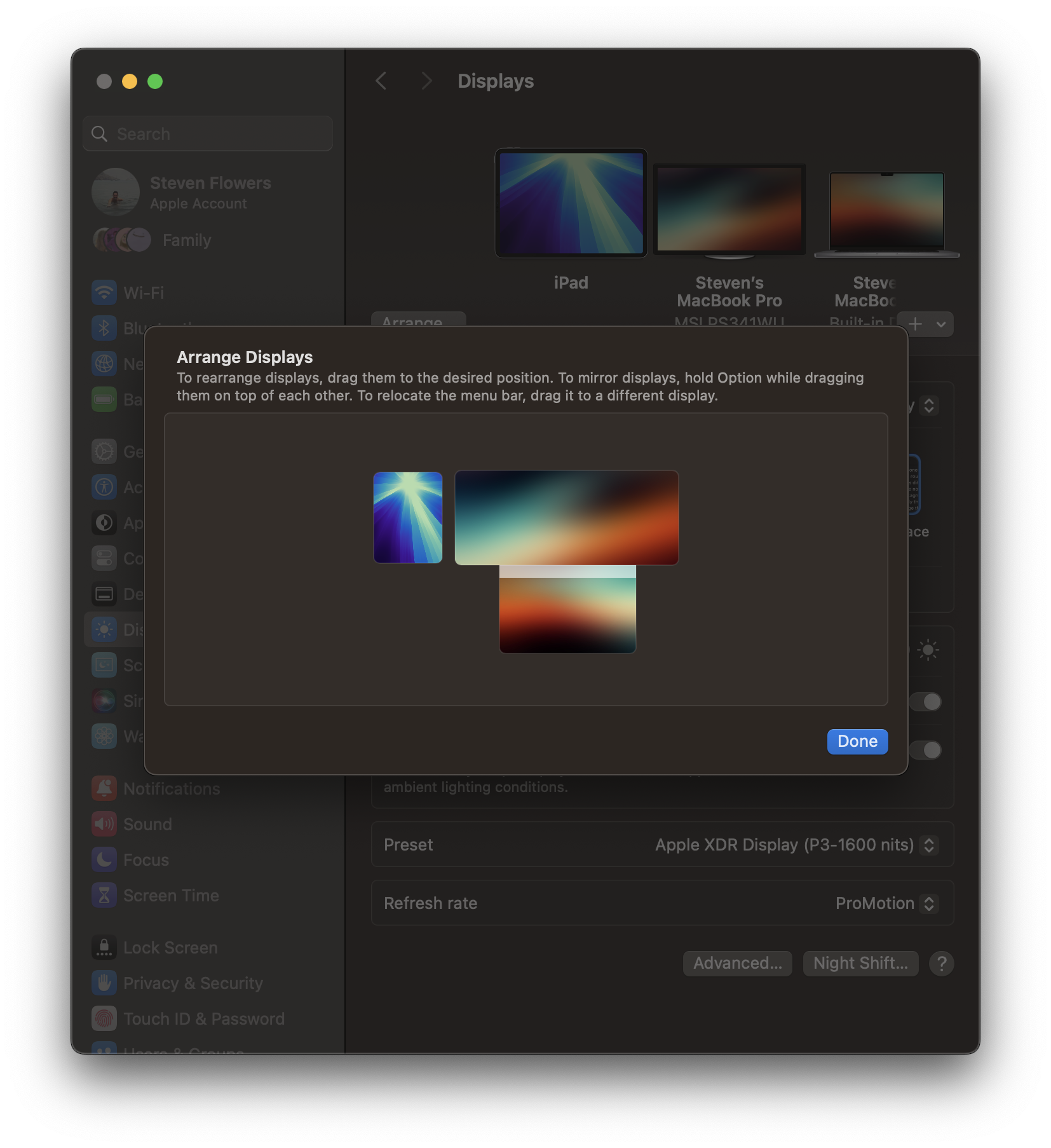Expand the chevron next to the plus button
Viewport: 1051px width, 1148px height.
(940, 324)
